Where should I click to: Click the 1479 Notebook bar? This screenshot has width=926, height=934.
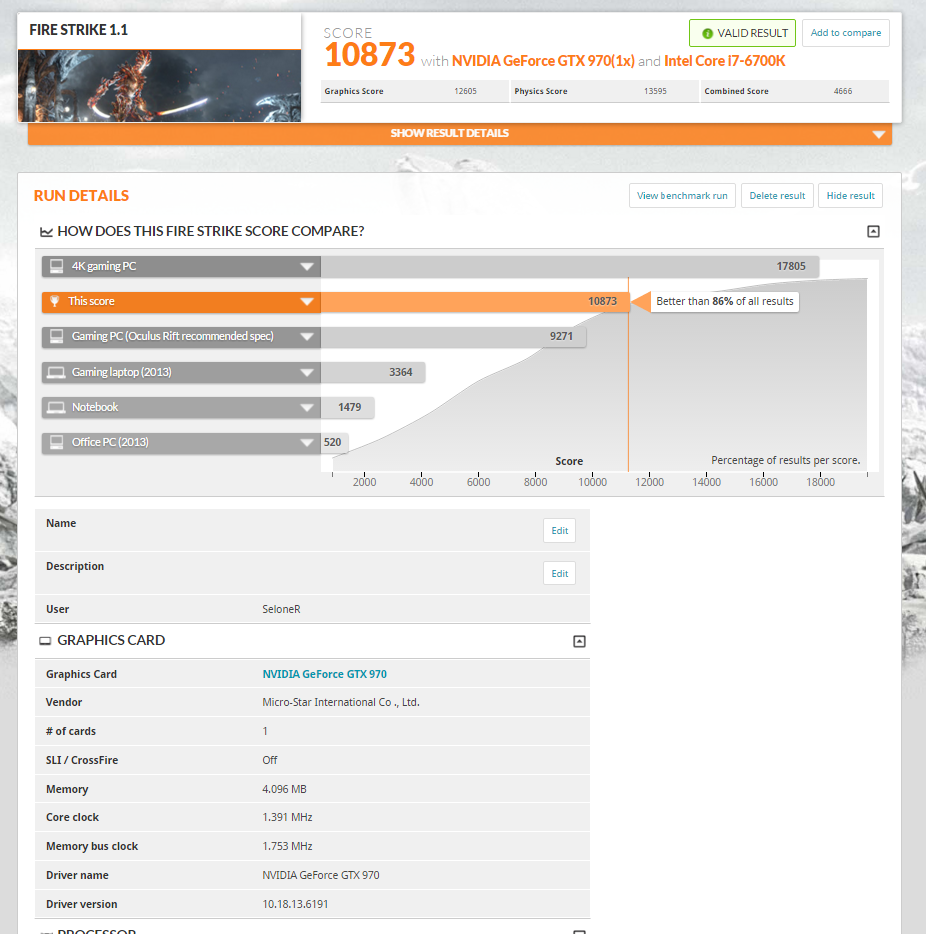(x=347, y=407)
